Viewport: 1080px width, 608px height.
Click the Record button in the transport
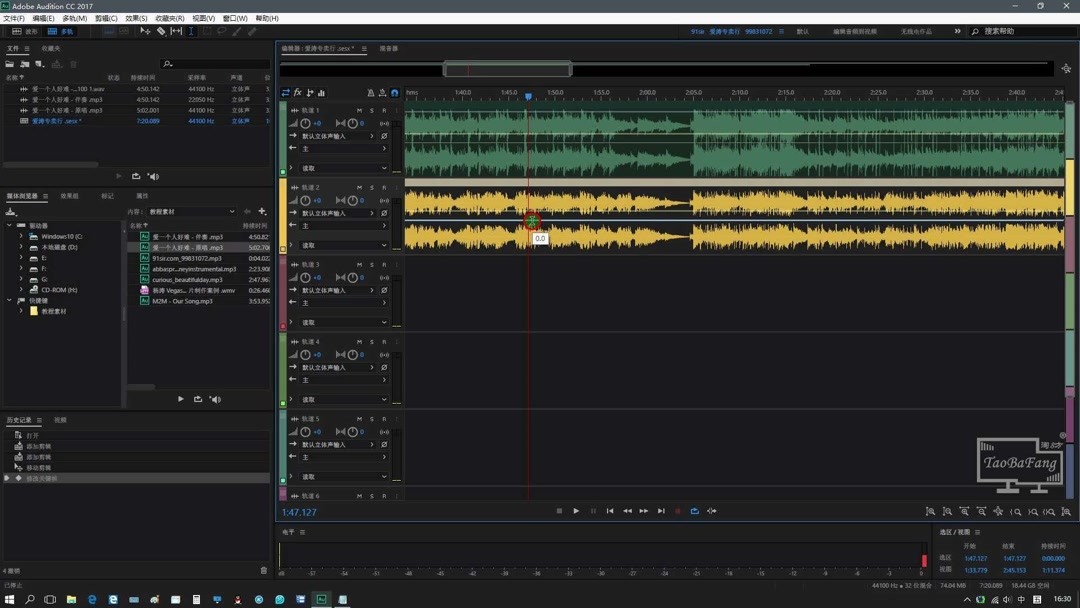coord(679,511)
